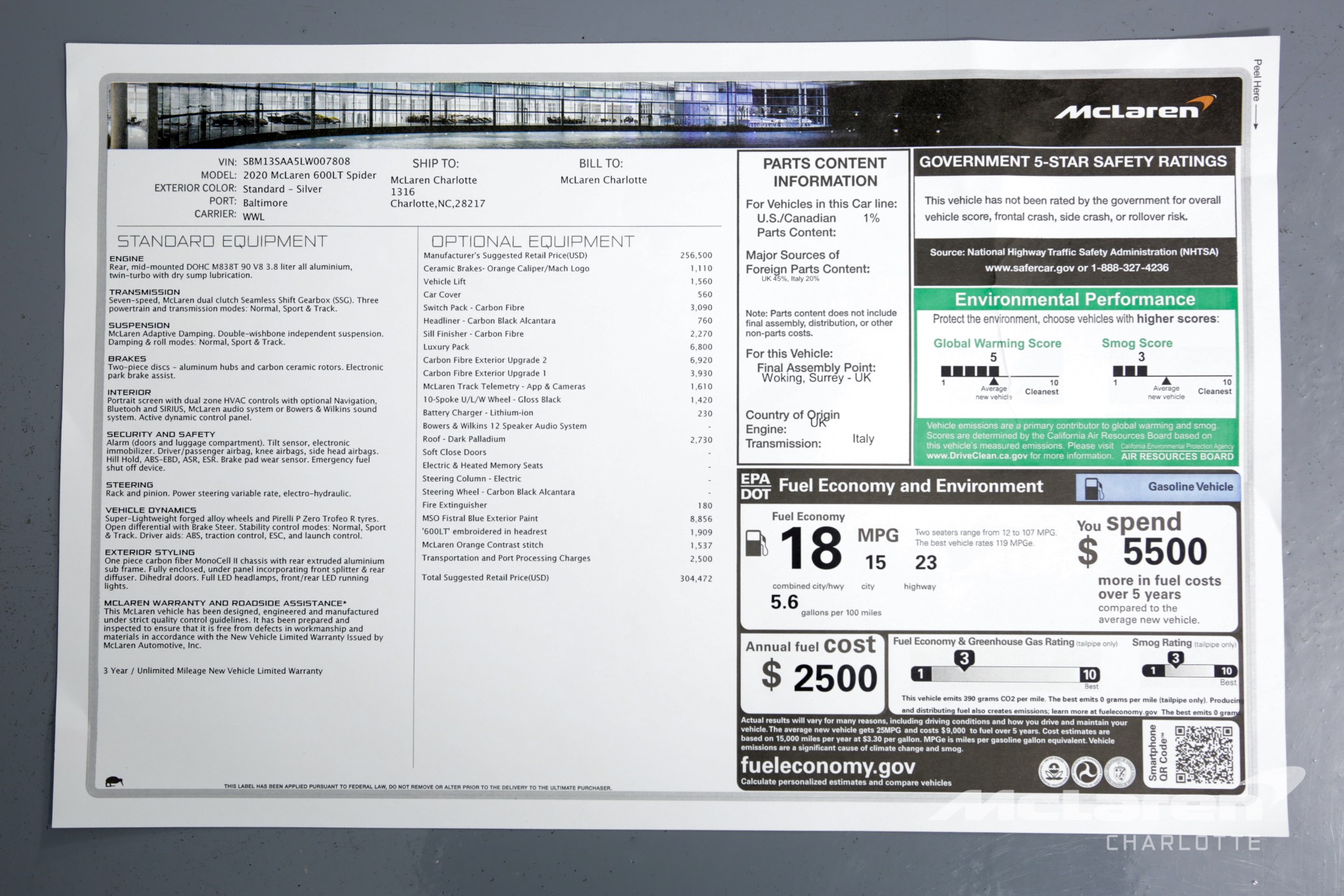The height and width of the screenshot is (896, 1344).
Task: Click the STANDARD EQUIPMENT heading
Action: coord(222,241)
